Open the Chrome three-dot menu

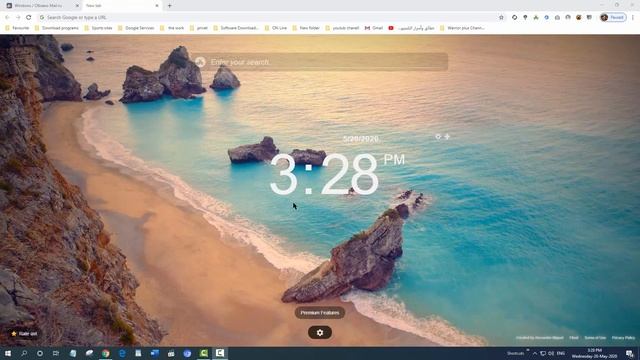click(633, 18)
